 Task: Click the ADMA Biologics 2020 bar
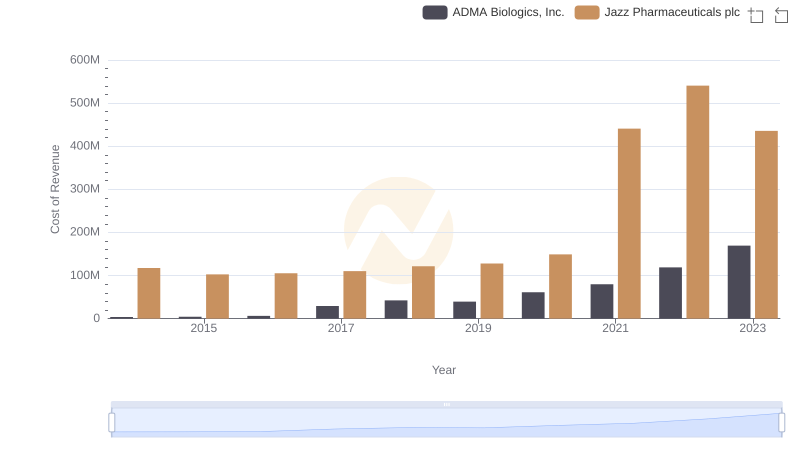533,305
